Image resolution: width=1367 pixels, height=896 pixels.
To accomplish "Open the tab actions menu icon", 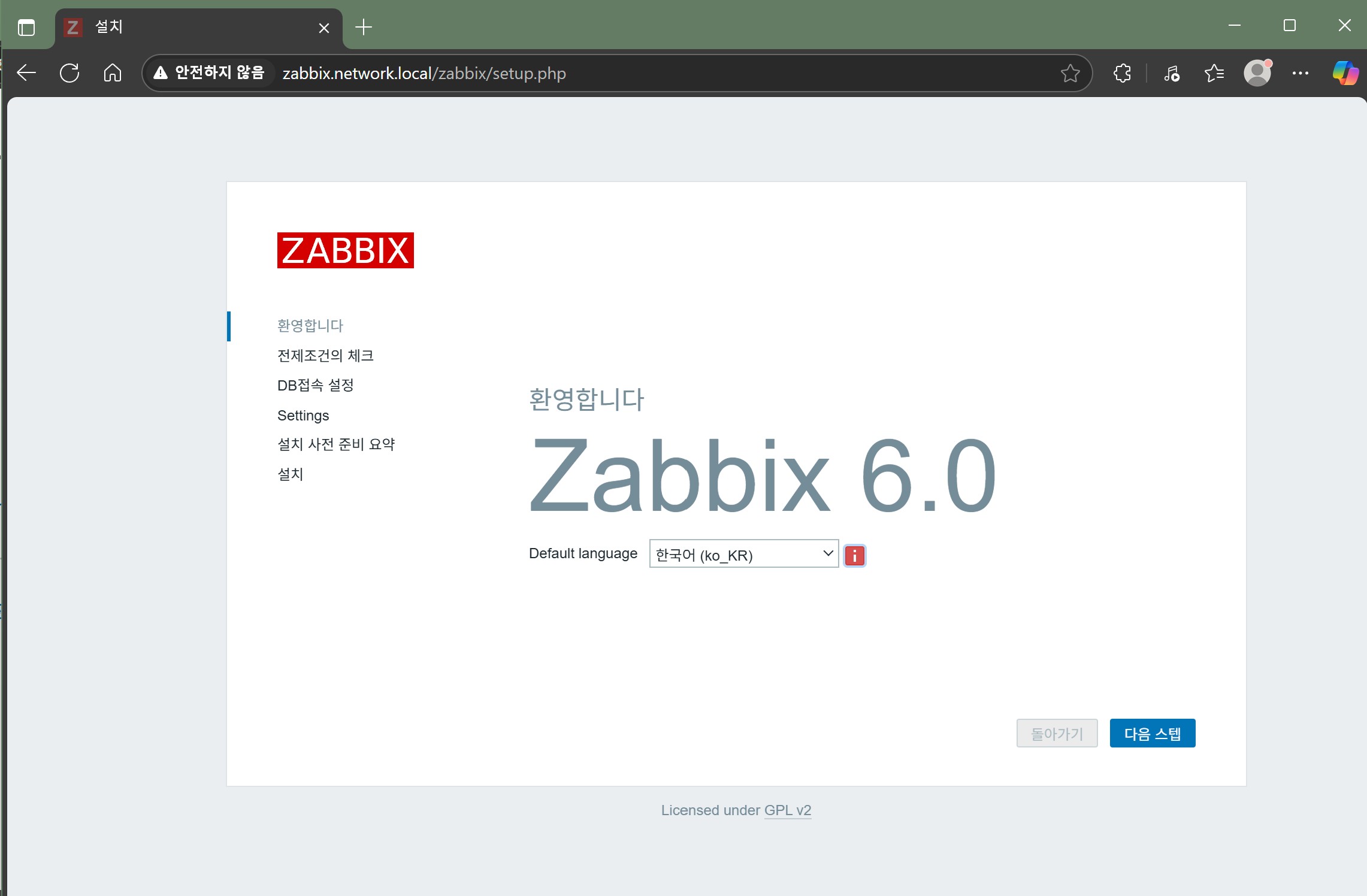I will pyautogui.click(x=26, y=27).
